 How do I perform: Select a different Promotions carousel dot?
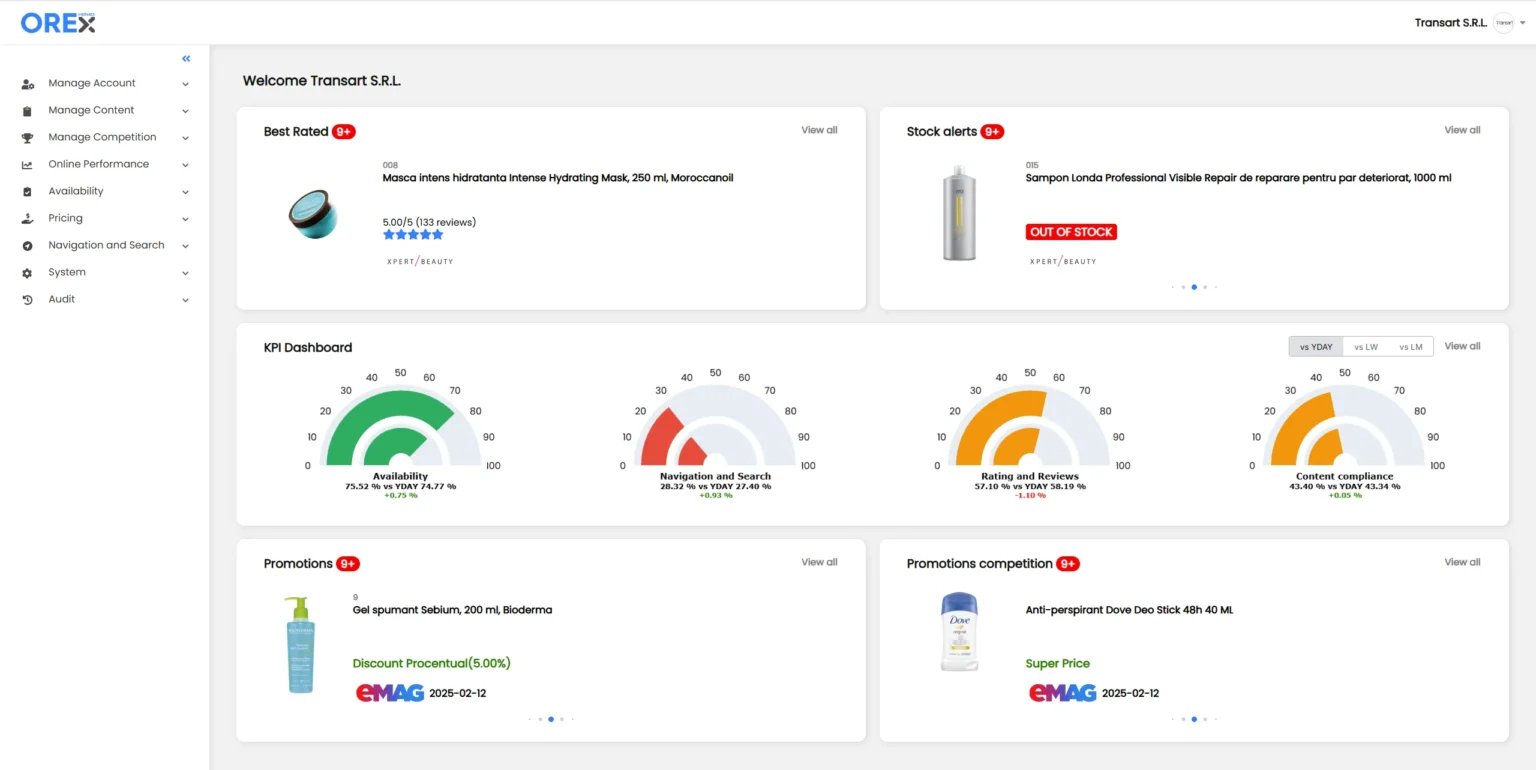562,718
